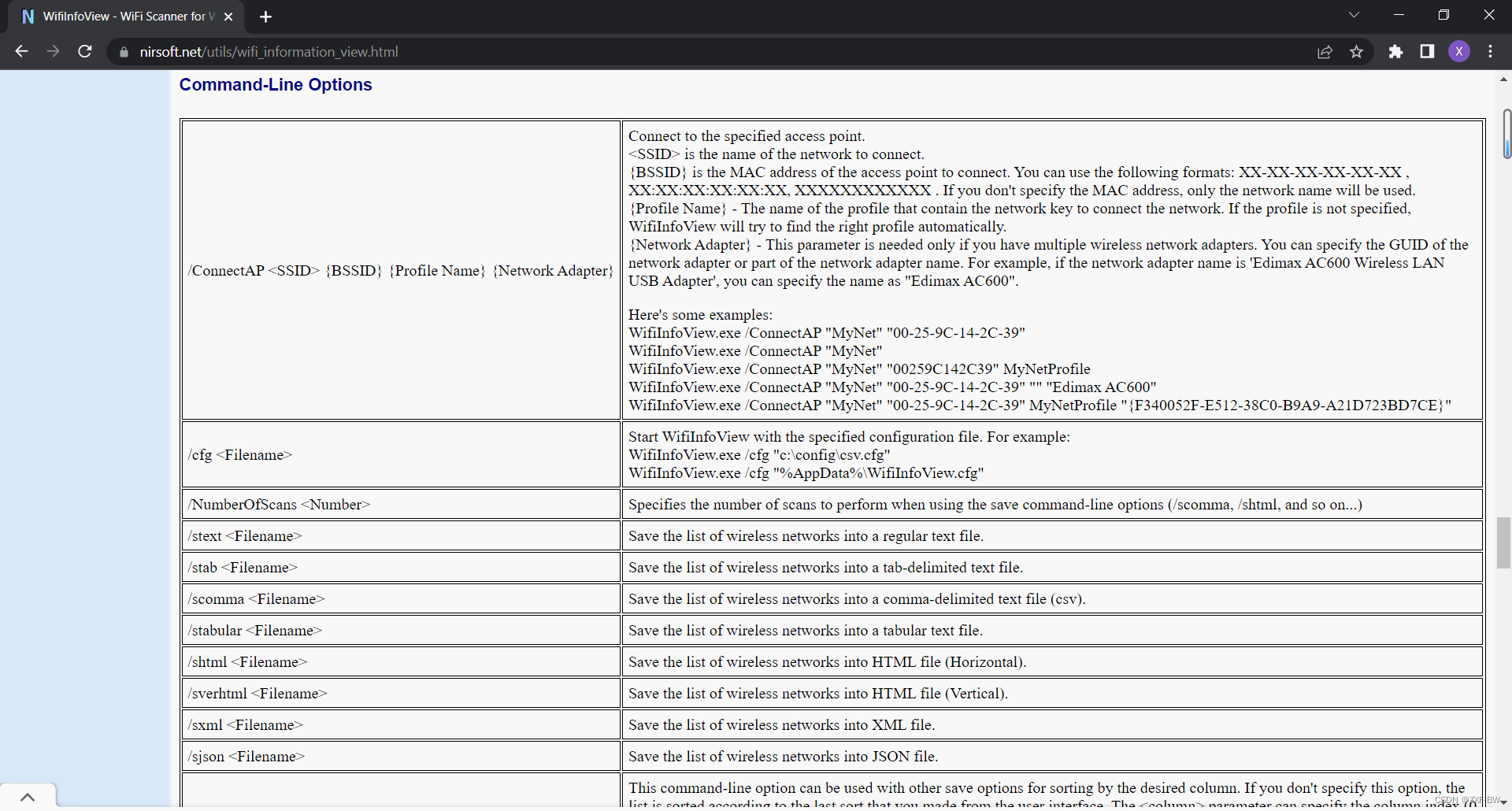Screen dimensions: 1512x811
Task: View site security lock info
Action: (124, 52)
